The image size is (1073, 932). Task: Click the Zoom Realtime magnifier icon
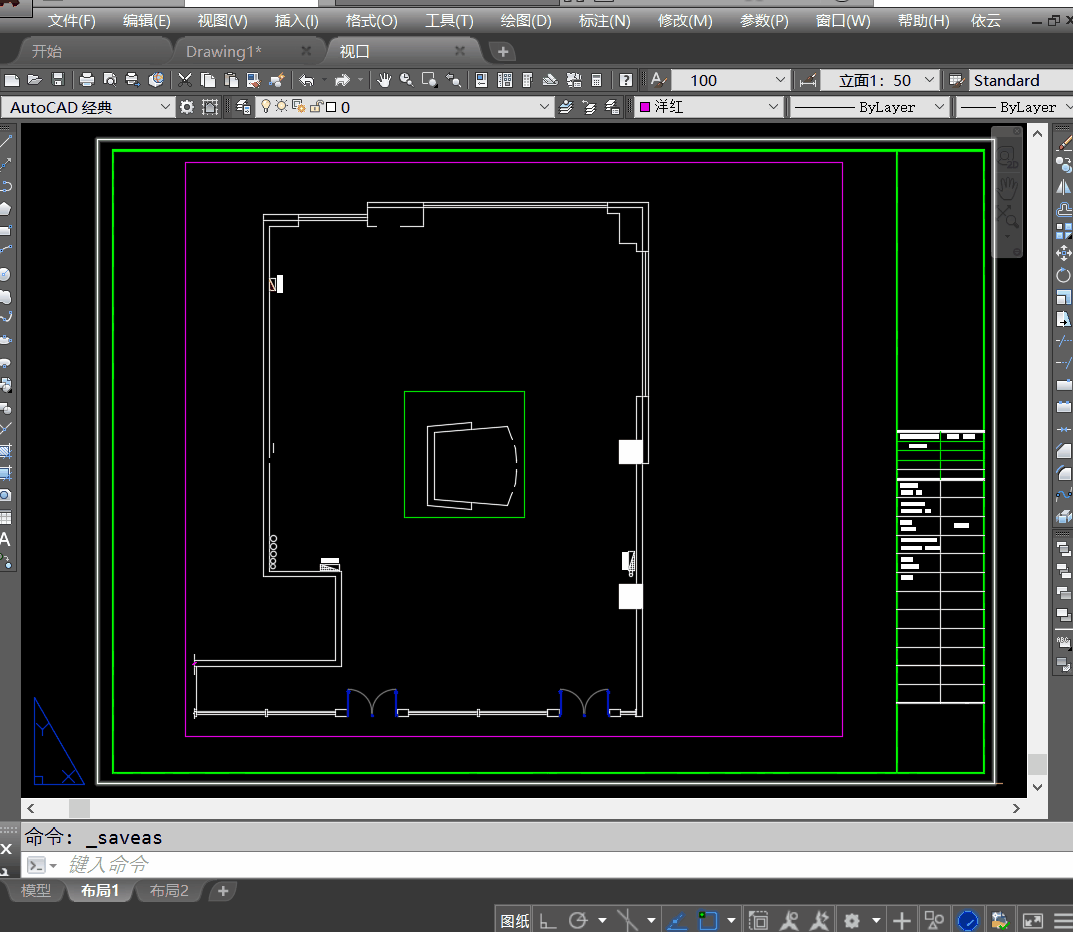(x=406, y=80)
